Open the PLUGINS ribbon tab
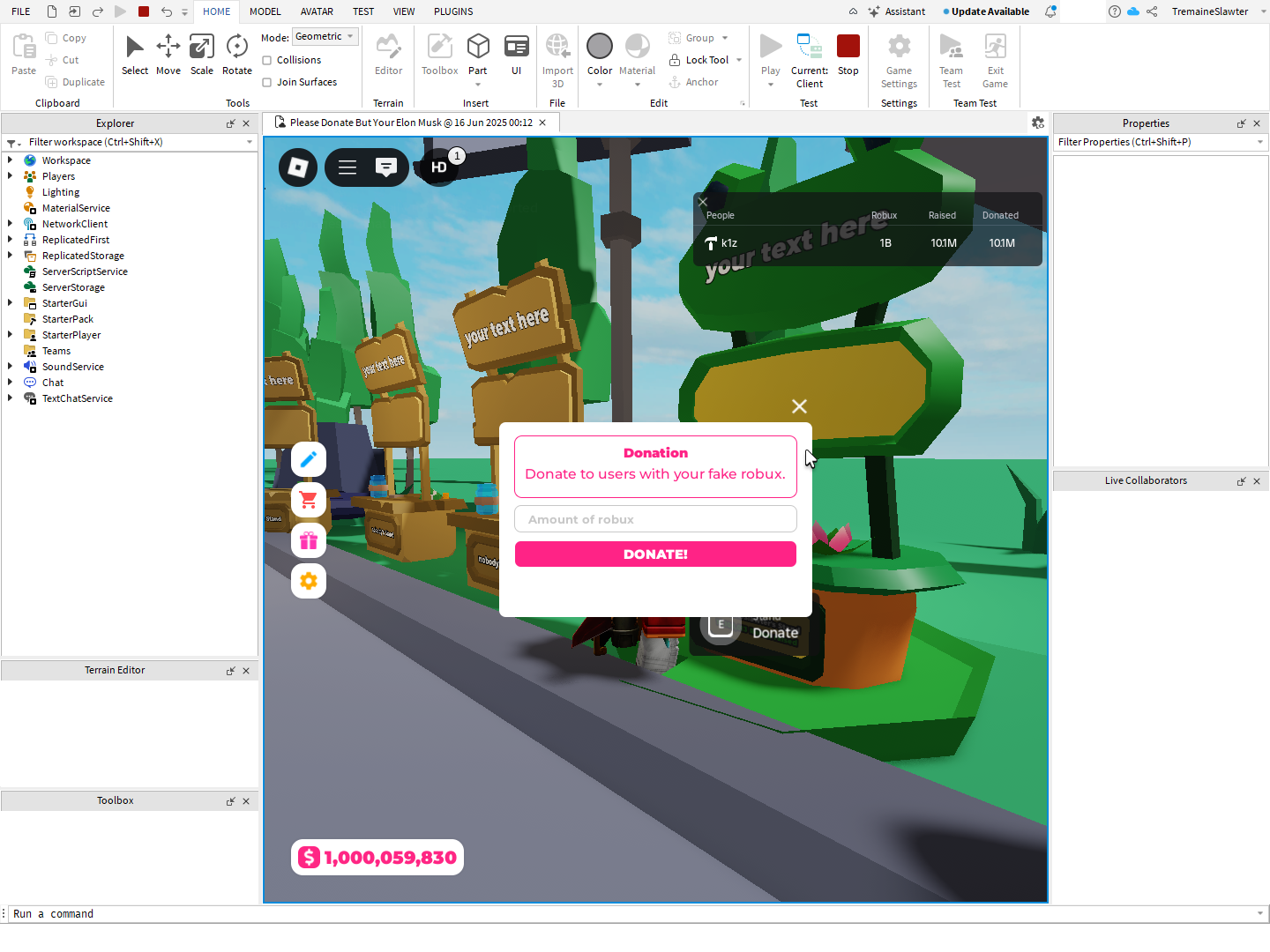The image size is (1270, 952). pos(453,11)
